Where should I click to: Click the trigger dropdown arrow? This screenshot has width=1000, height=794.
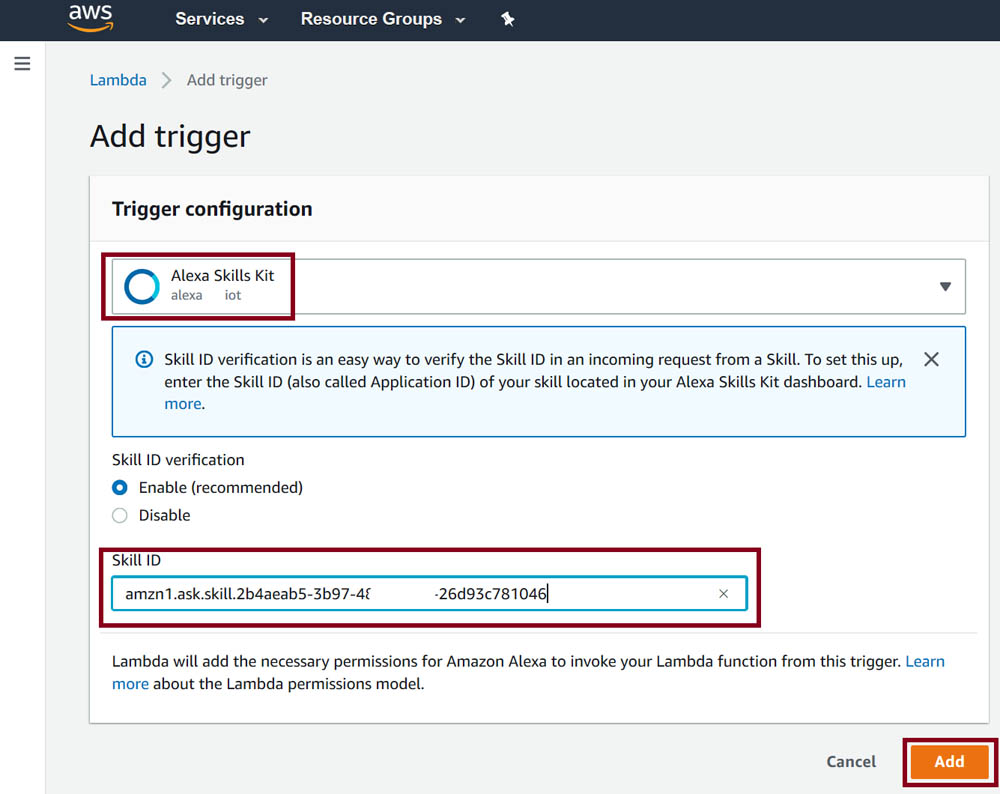[945, 286]
